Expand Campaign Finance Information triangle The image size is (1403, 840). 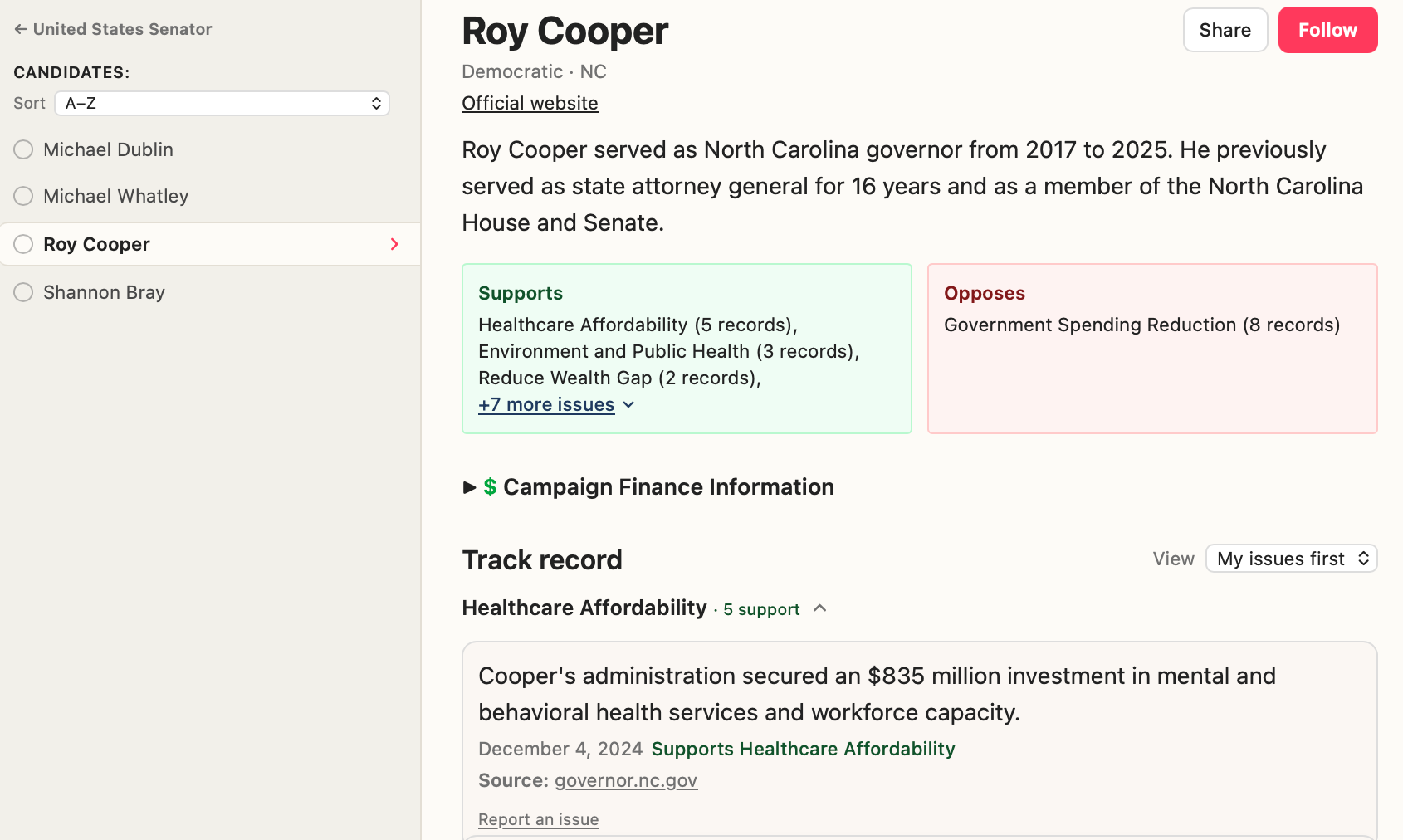(x=469, y=487)
